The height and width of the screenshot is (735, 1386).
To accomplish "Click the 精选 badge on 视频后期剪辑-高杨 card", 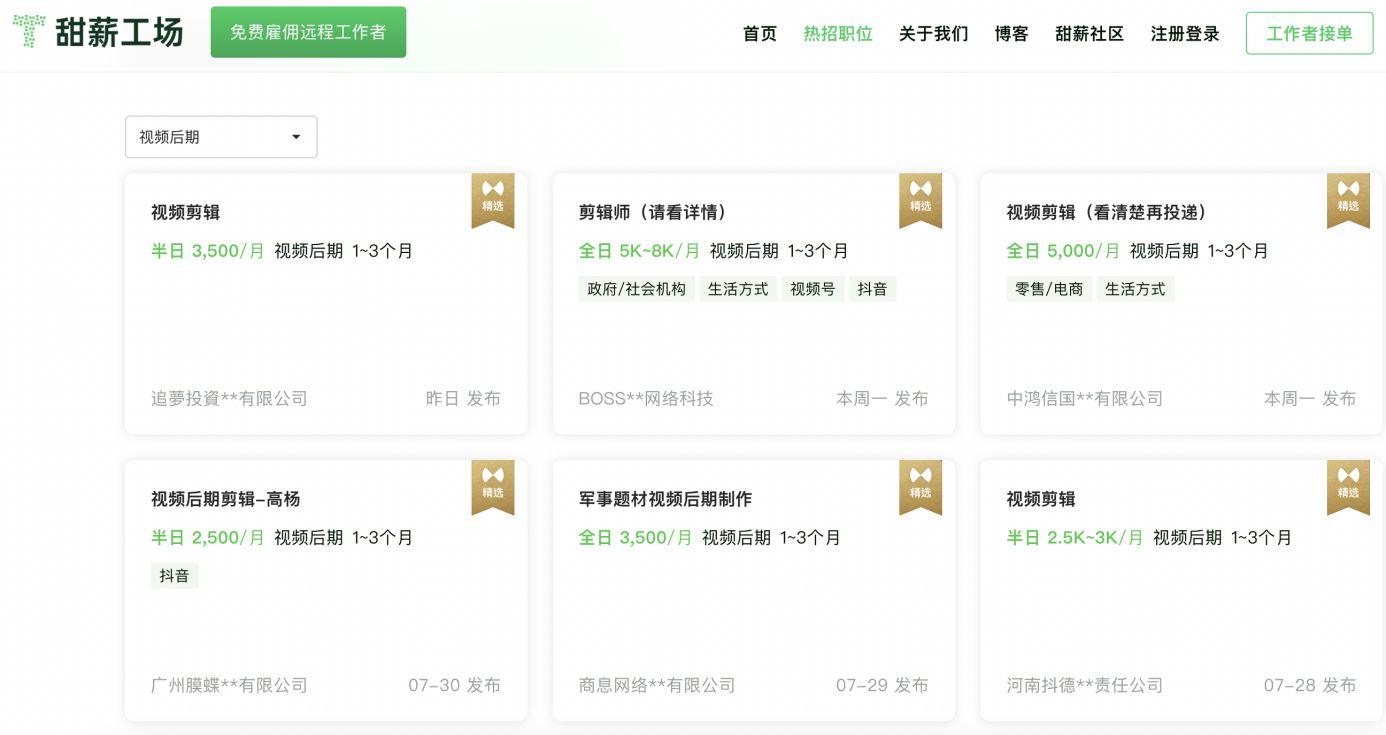I will 493,487.
